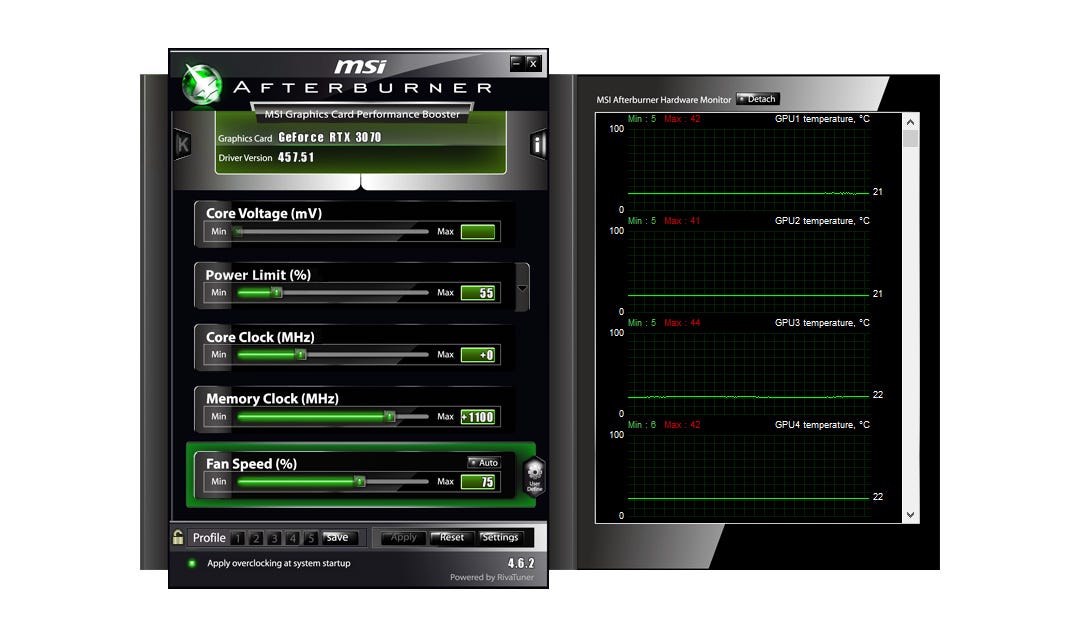Click the User Define fan gear icon
The width and height of the screenshot is (1080, 640).
point(534,476)
